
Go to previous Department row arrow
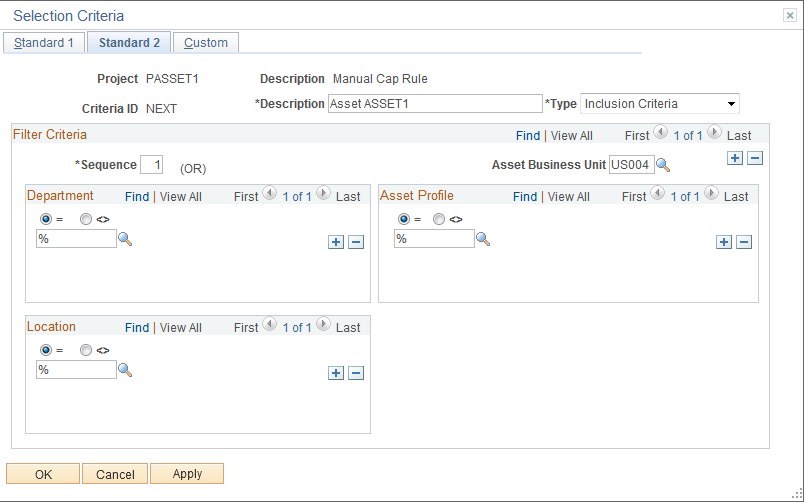(x=270, y=193)
